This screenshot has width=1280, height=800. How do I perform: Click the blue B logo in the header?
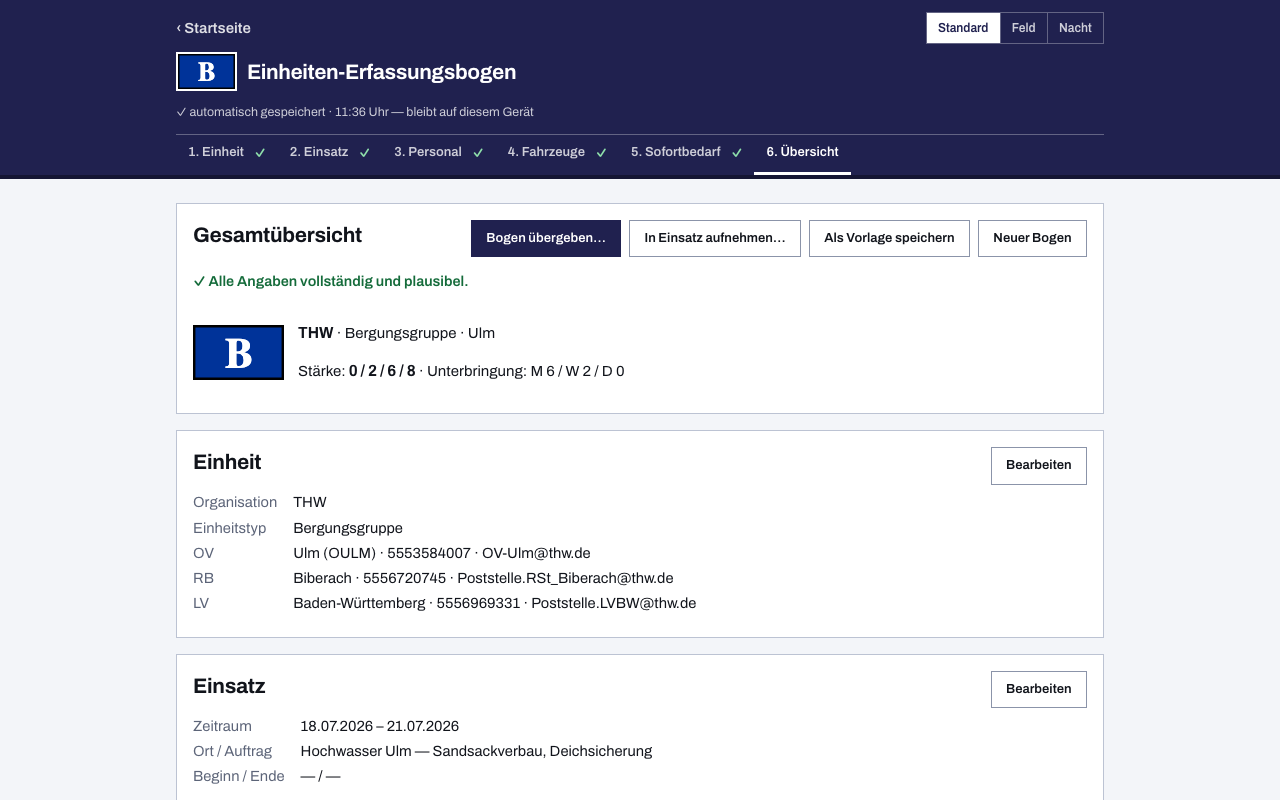tap(206, 72)
